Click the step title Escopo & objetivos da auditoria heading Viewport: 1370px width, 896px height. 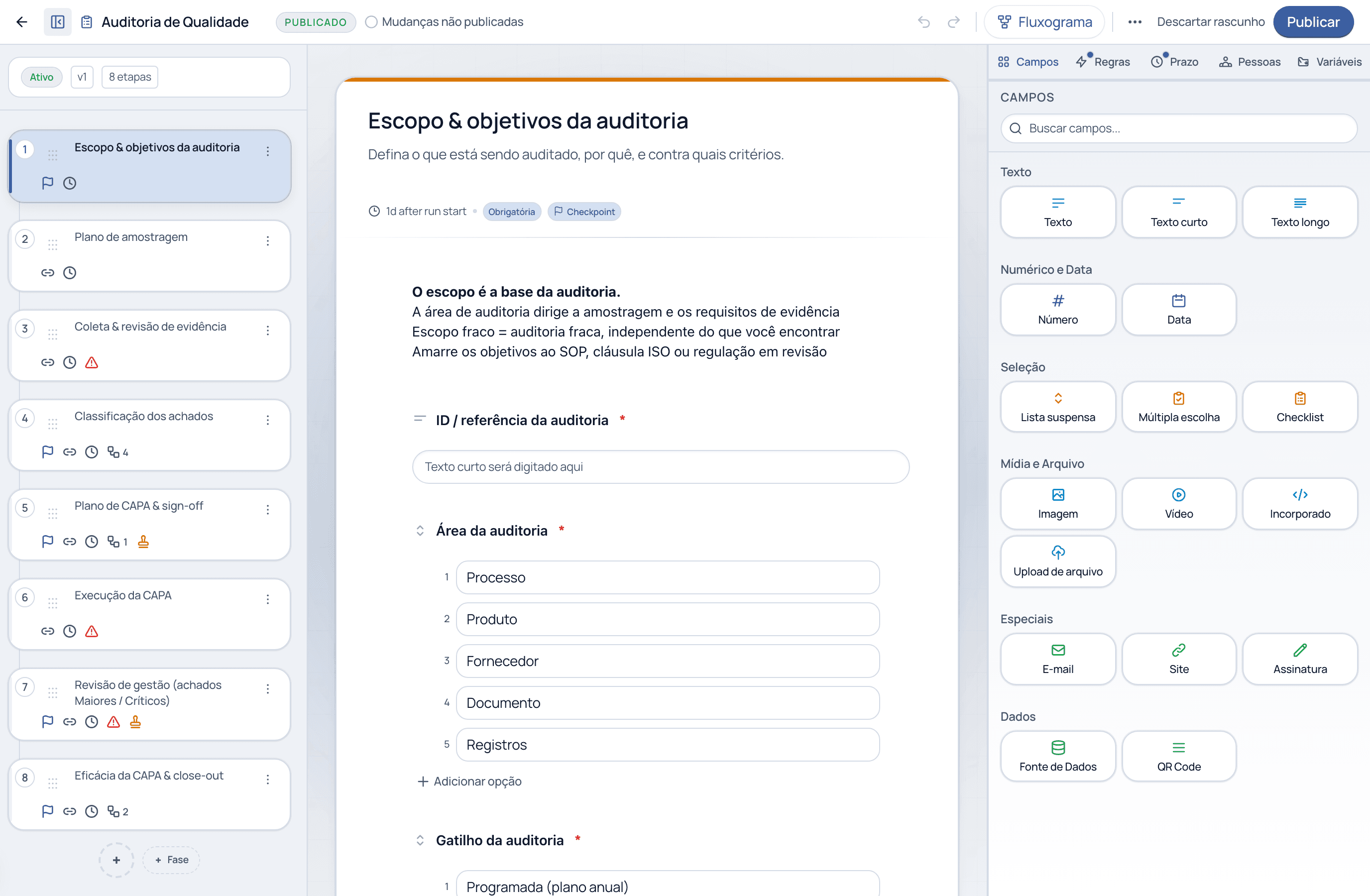click(528, 121)
